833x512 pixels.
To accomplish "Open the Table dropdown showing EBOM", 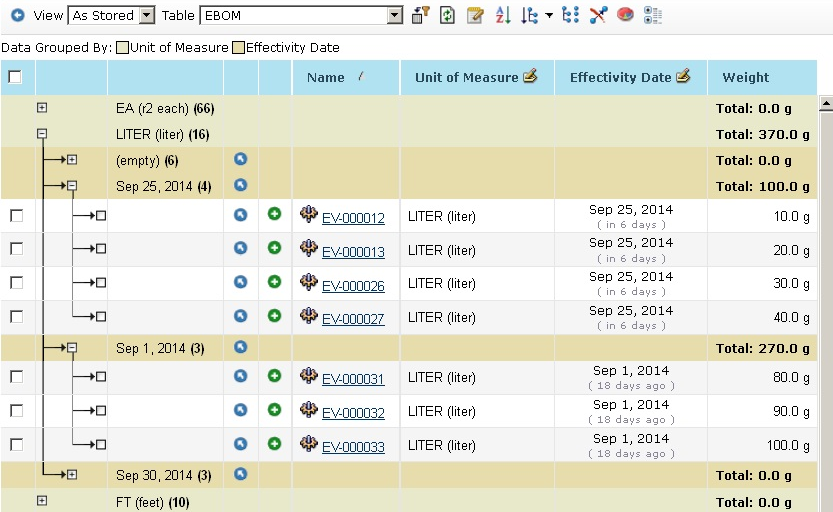I will (x=300, y=16).
